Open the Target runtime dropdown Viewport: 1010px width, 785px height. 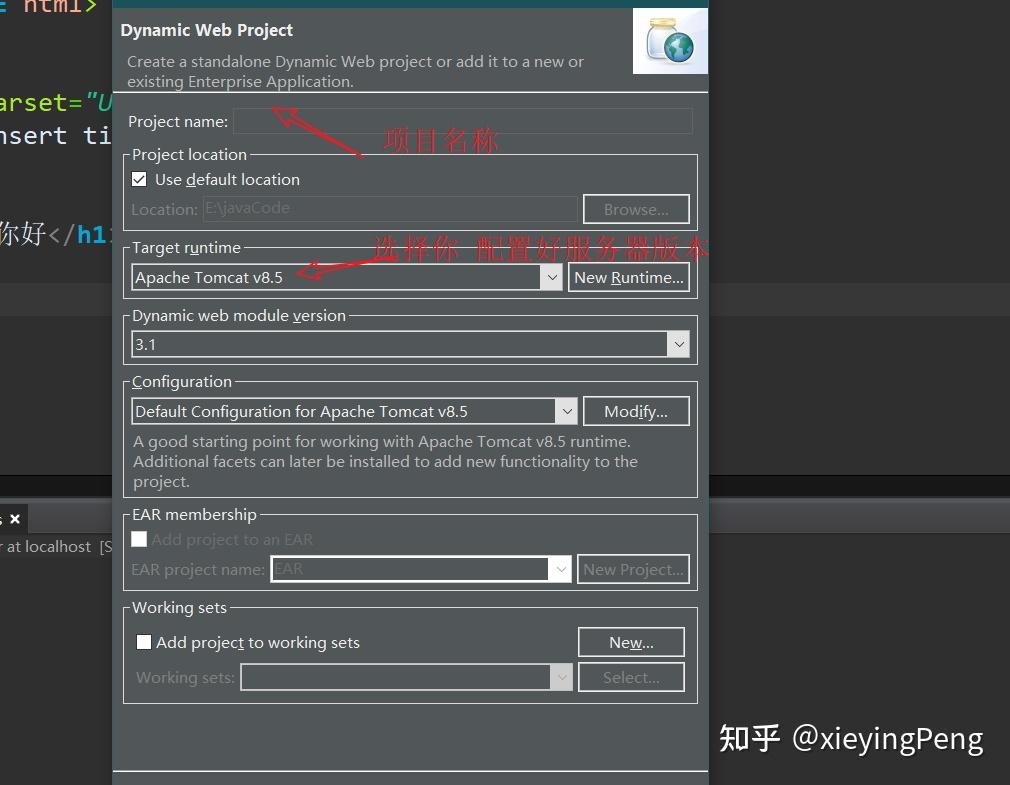[x=551, y=277]
